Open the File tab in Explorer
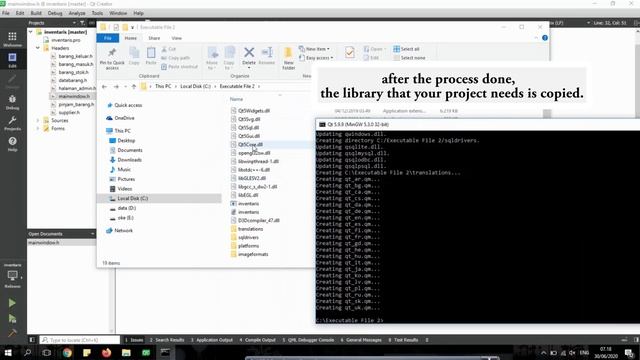The image size is (640, 360). 108,38
